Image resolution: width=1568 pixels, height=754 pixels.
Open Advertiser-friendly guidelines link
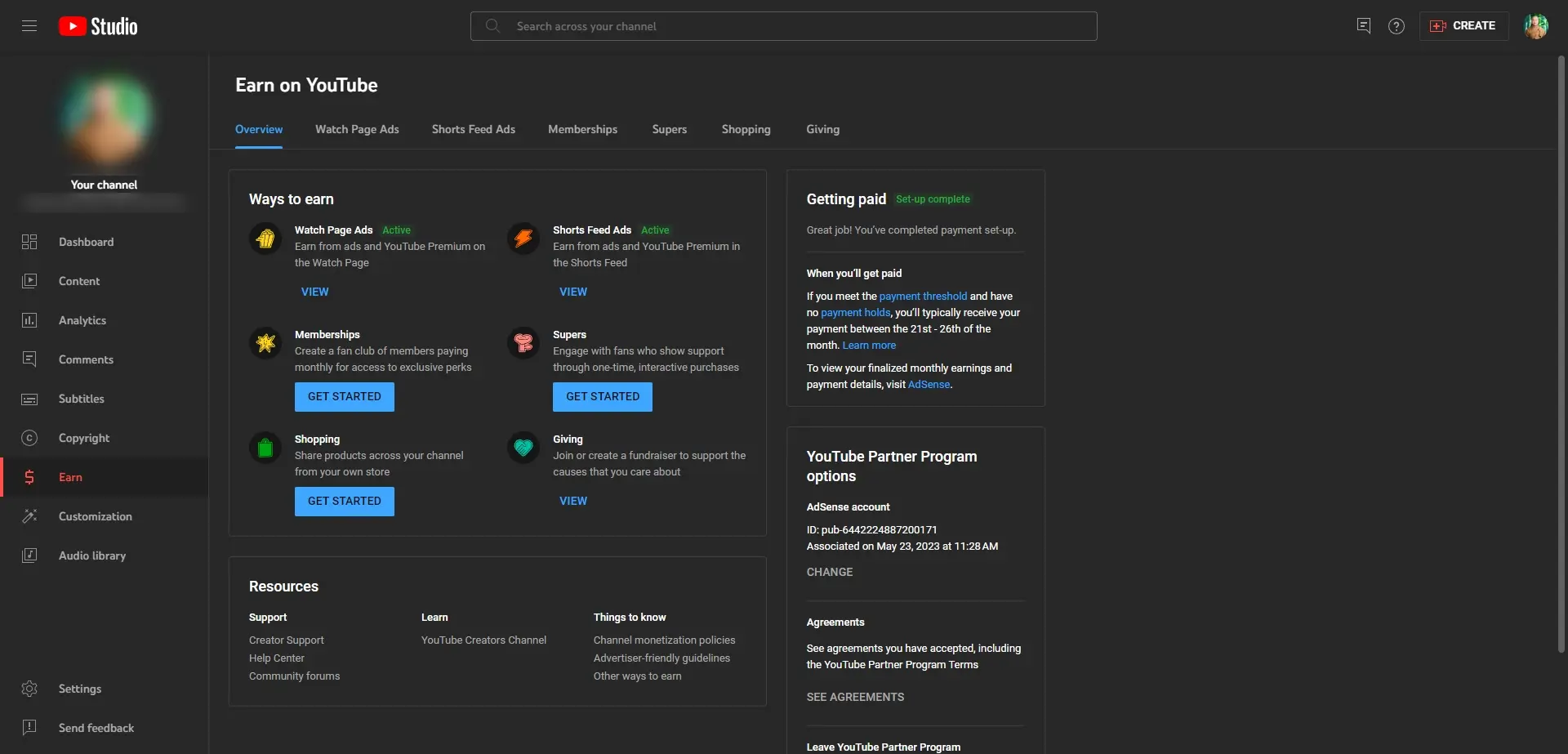click(661, 658)
